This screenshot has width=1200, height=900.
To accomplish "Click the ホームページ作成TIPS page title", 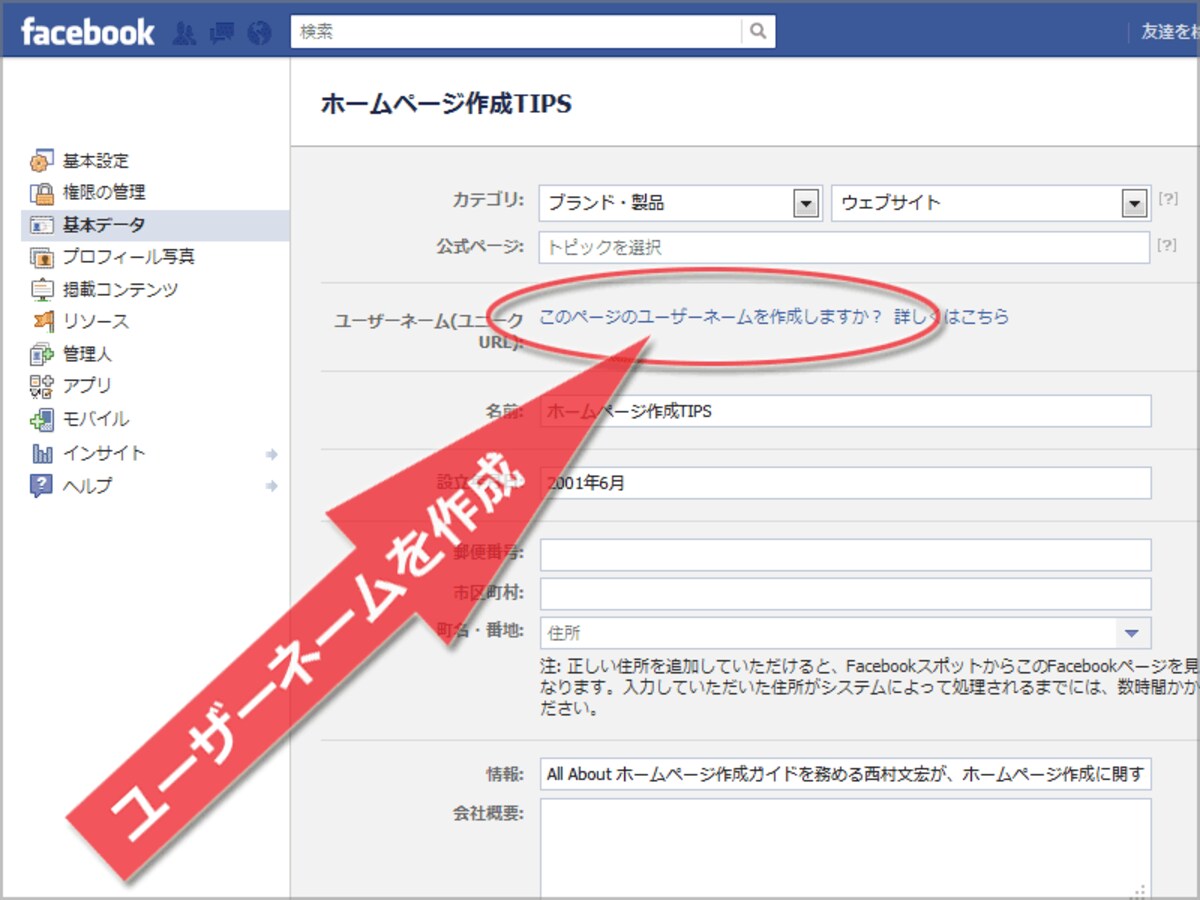I will coord(447,104).
